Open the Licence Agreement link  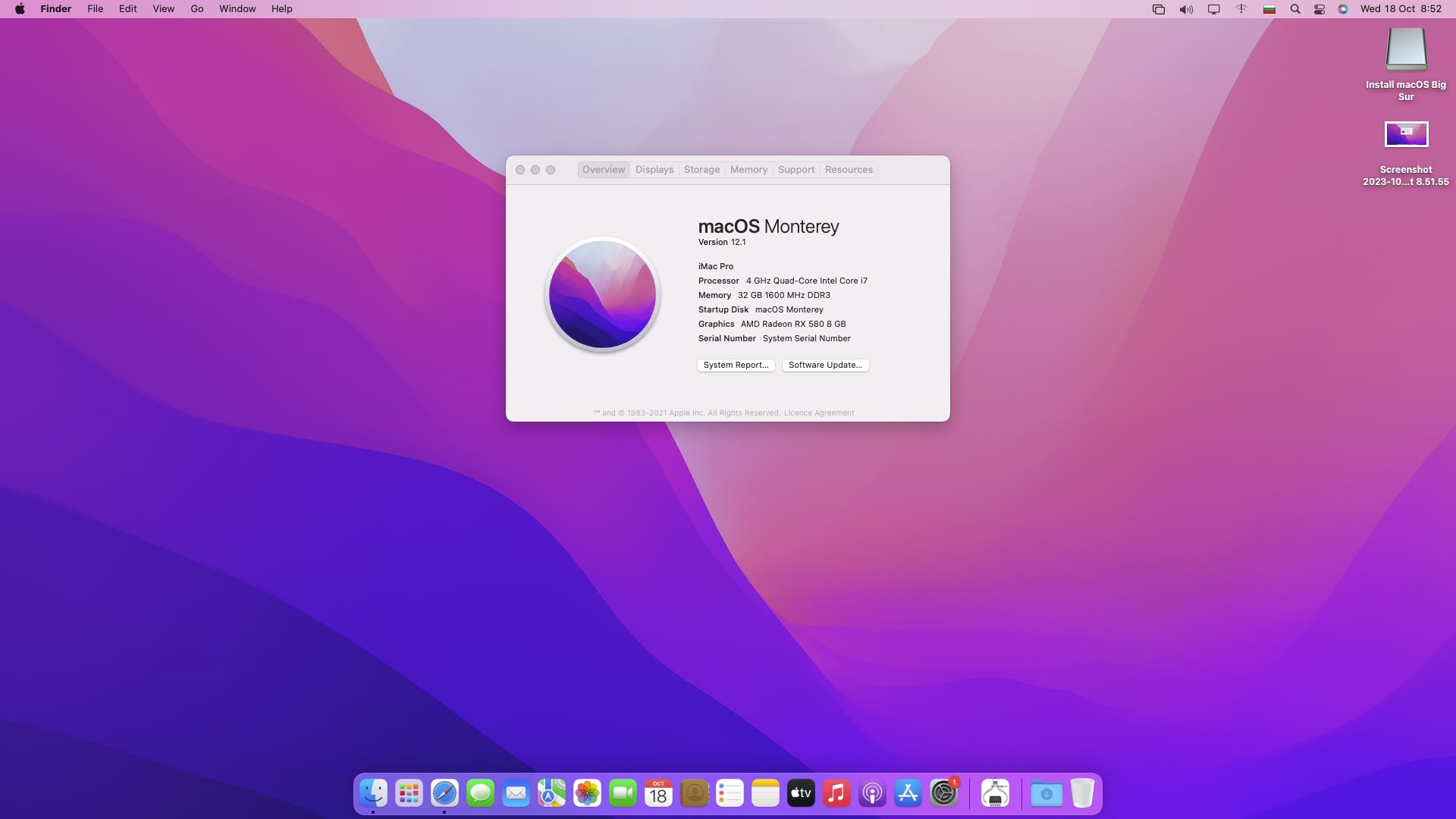819,413
